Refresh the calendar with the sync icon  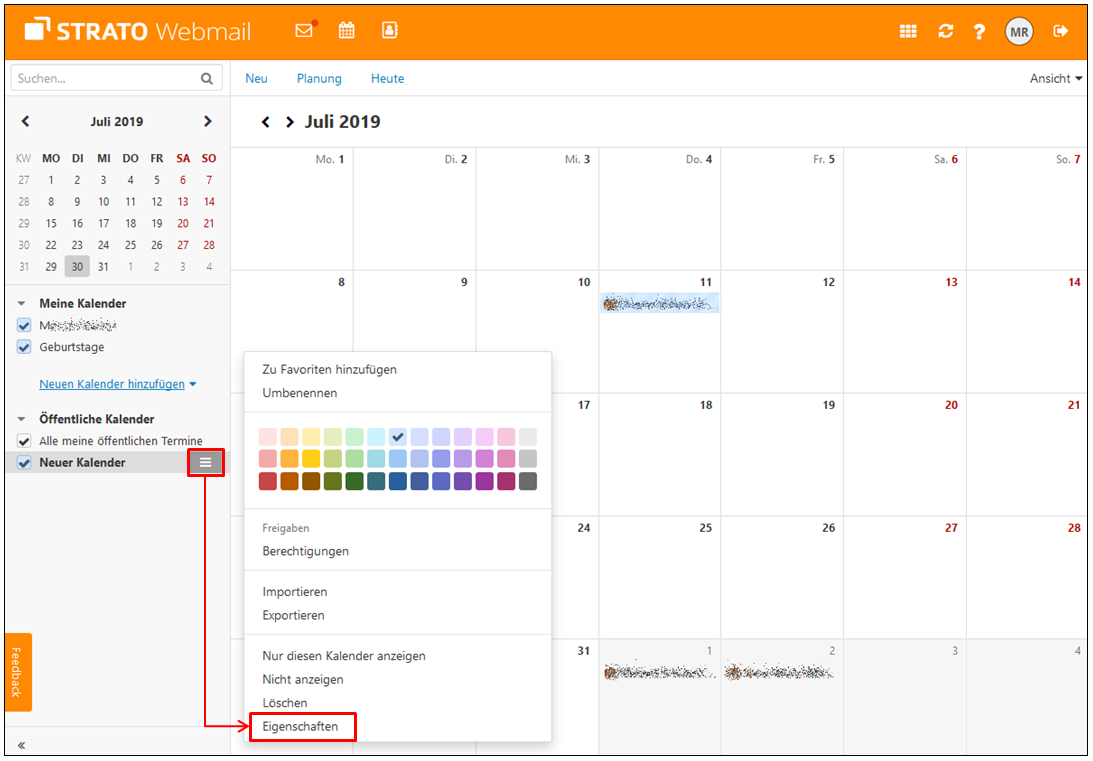[x=945, y=31]
